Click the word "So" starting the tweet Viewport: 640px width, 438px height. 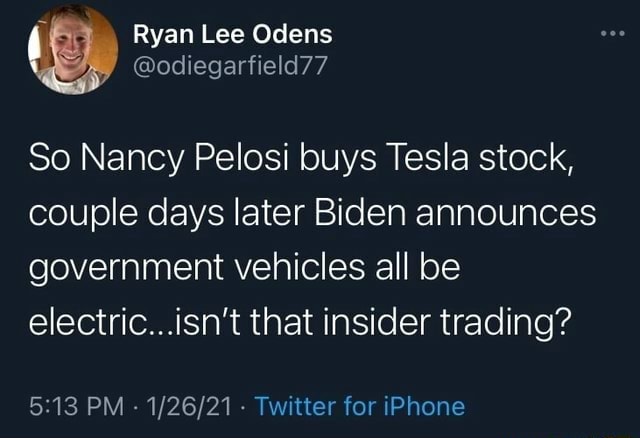(x=46, y=158)
